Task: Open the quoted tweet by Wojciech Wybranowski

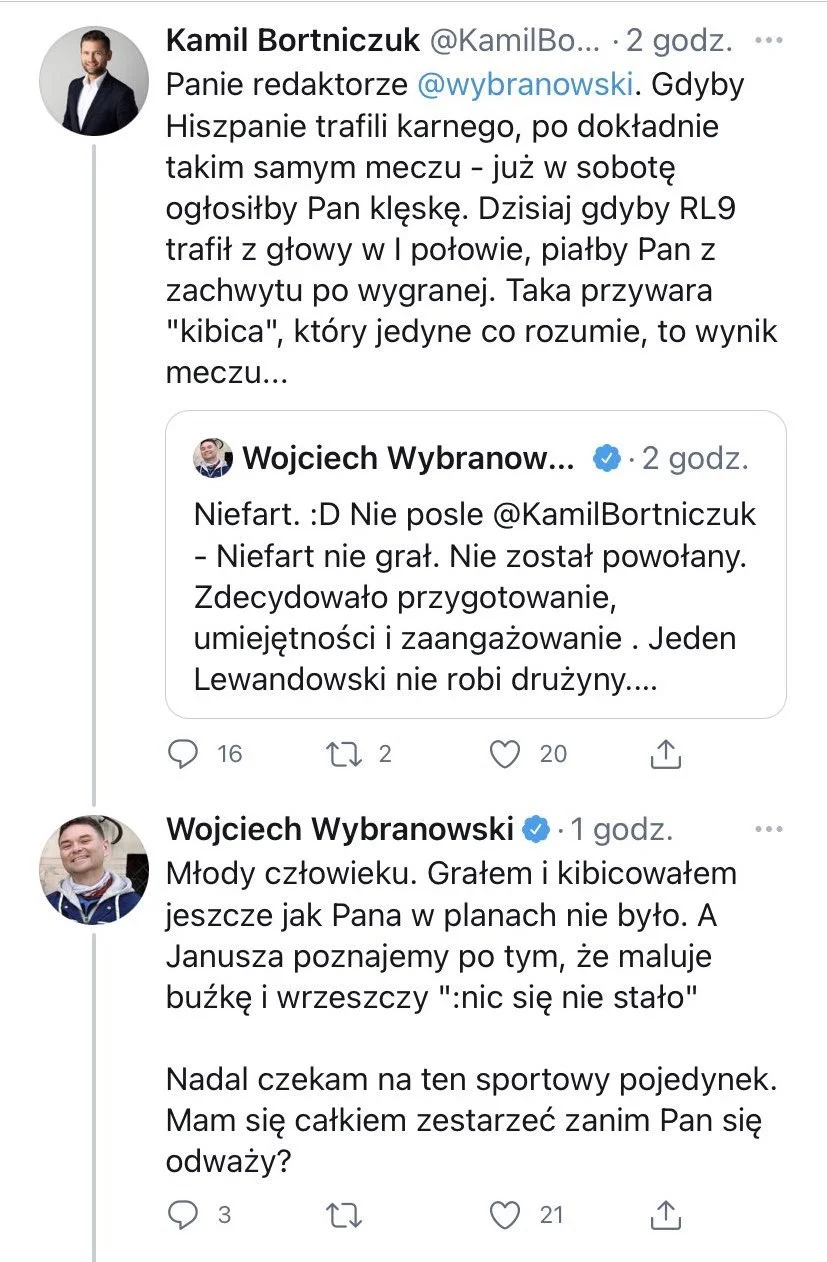Action: [x=475, y=564]
